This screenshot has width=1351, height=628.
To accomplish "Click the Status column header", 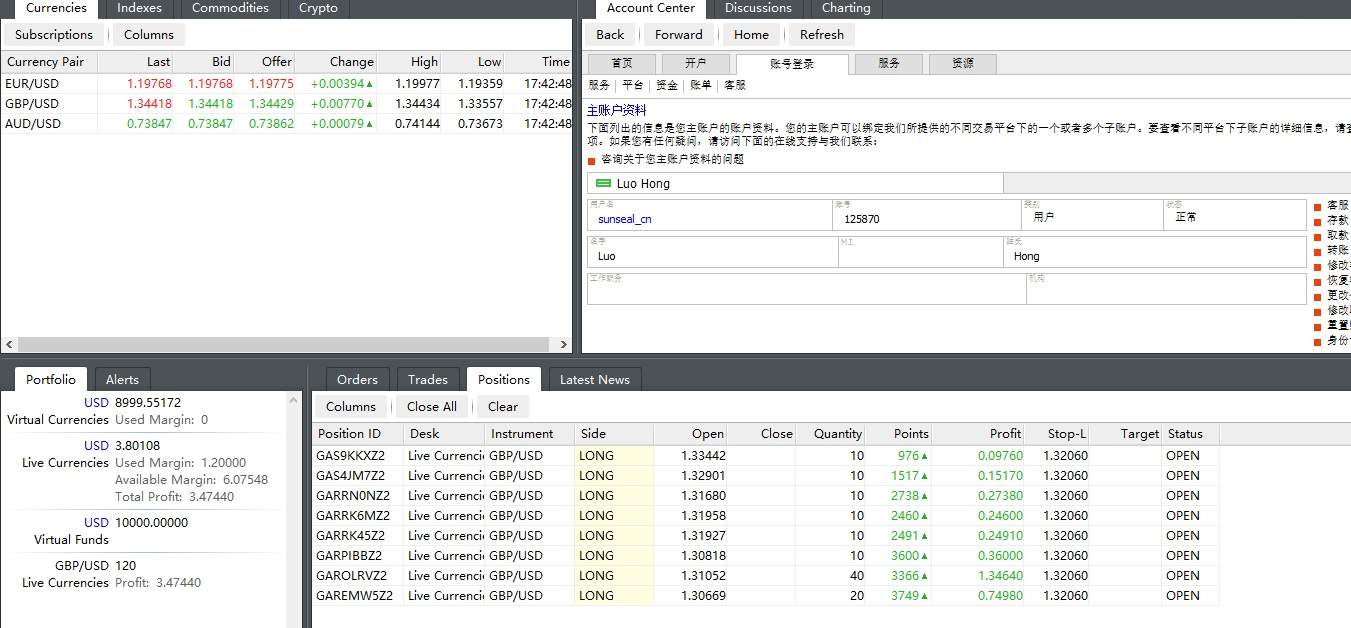I will point(1191,434).
